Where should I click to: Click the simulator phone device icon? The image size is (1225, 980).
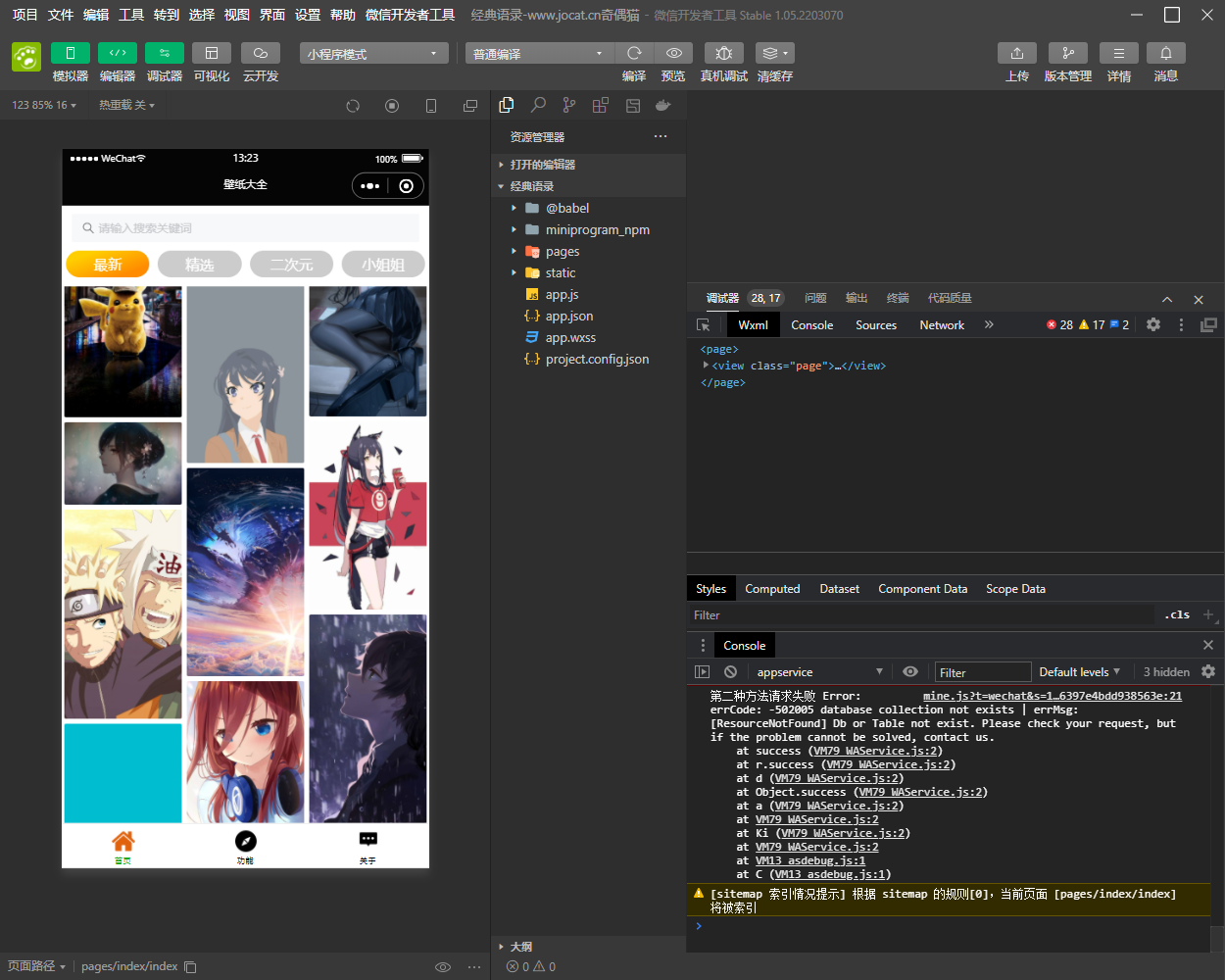[x=431, y=106]
